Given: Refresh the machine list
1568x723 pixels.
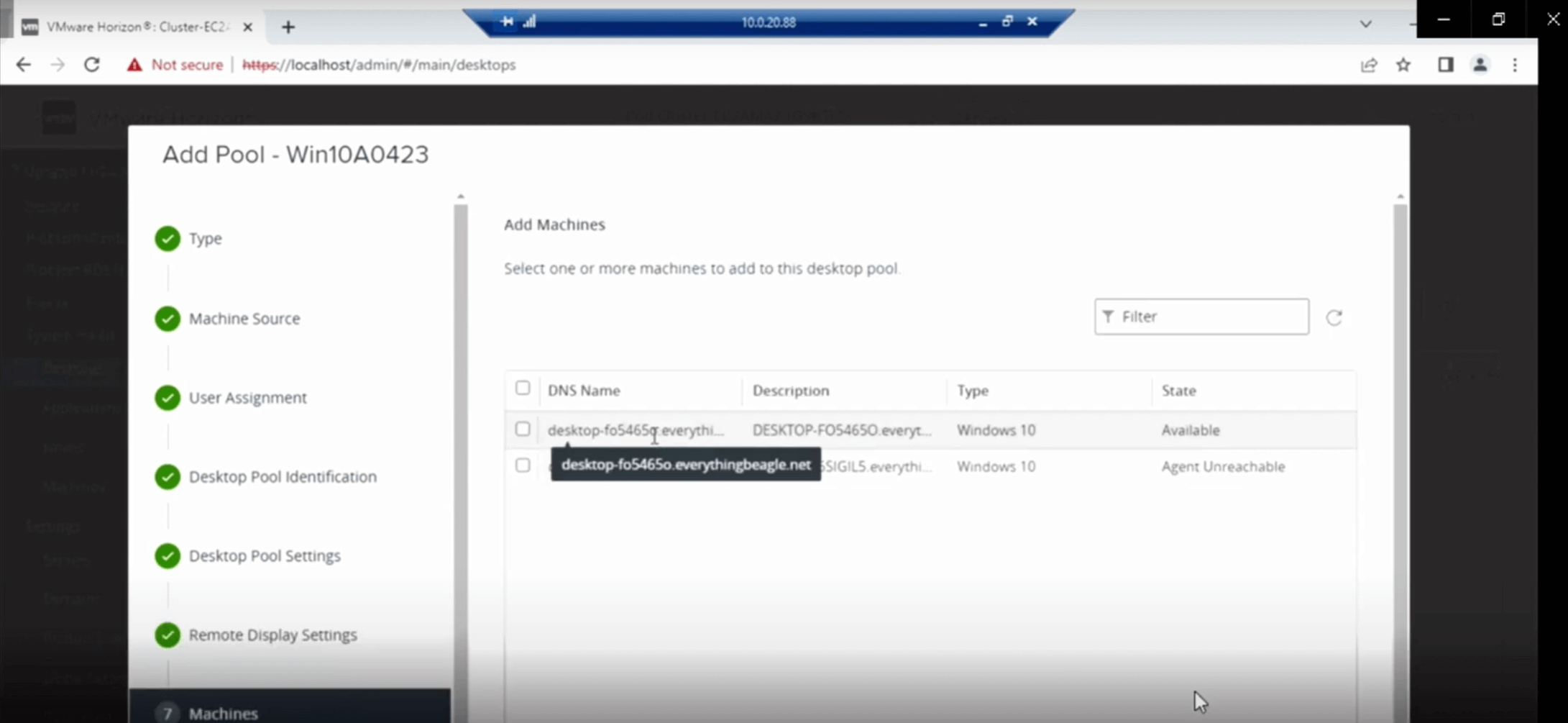Looking at the screenshot, I should click(x=1334, y=317).
